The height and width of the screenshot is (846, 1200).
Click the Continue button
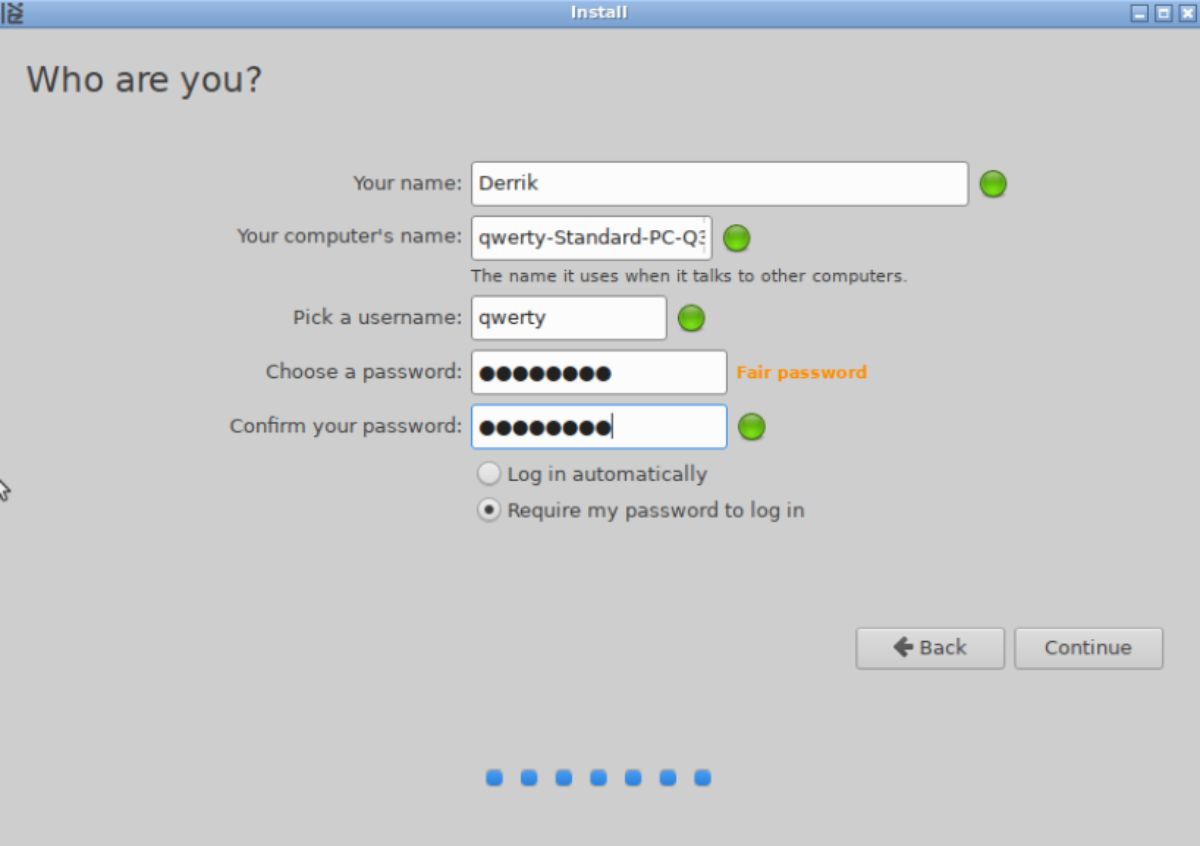click(x=1088, y=648)
